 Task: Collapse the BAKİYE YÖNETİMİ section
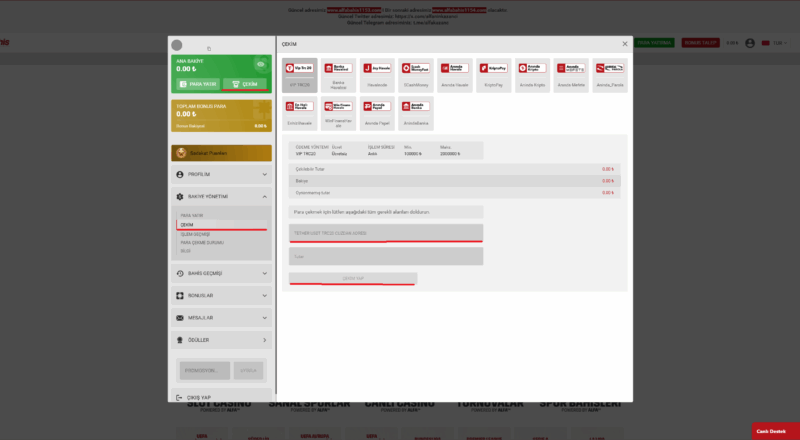(x=221, y=197)
